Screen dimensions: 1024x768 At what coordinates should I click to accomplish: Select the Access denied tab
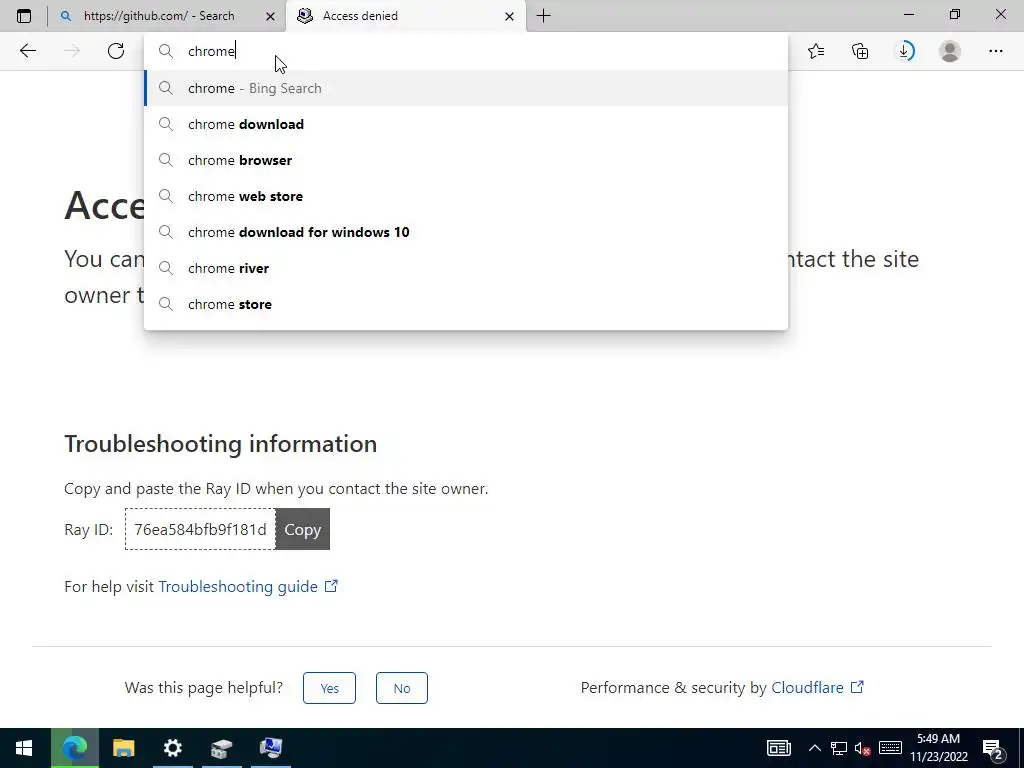[x=405, y=16]
